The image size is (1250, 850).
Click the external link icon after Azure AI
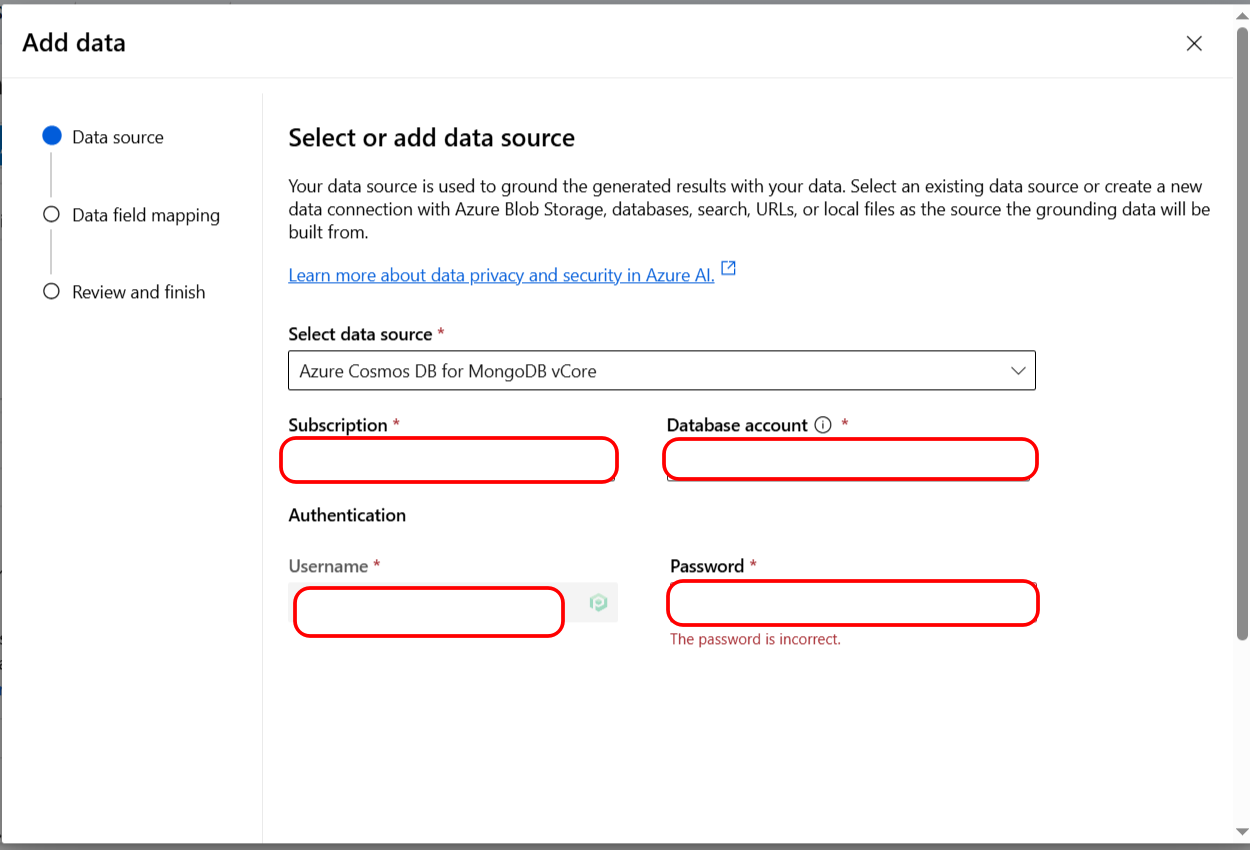[x=729, y=269]
